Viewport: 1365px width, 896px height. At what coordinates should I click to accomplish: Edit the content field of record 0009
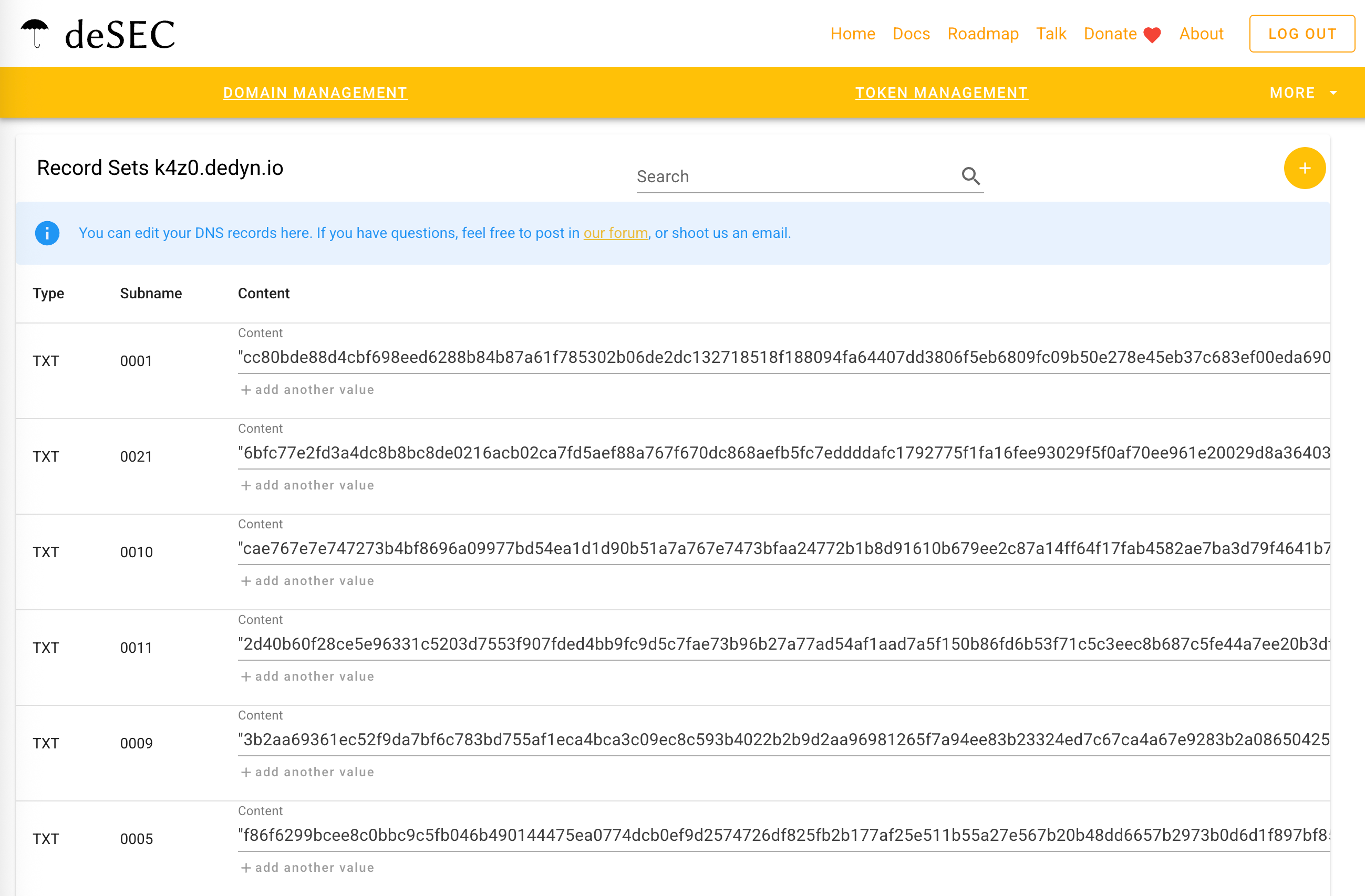pos(784,740)
